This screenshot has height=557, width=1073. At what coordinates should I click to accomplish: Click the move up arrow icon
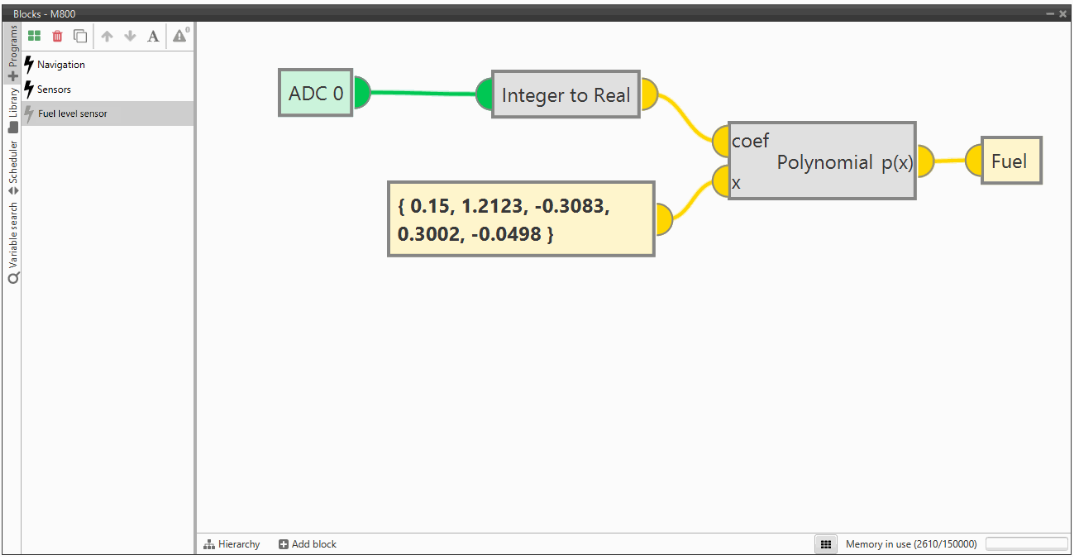pyautogui.click(x=107, y=36)
